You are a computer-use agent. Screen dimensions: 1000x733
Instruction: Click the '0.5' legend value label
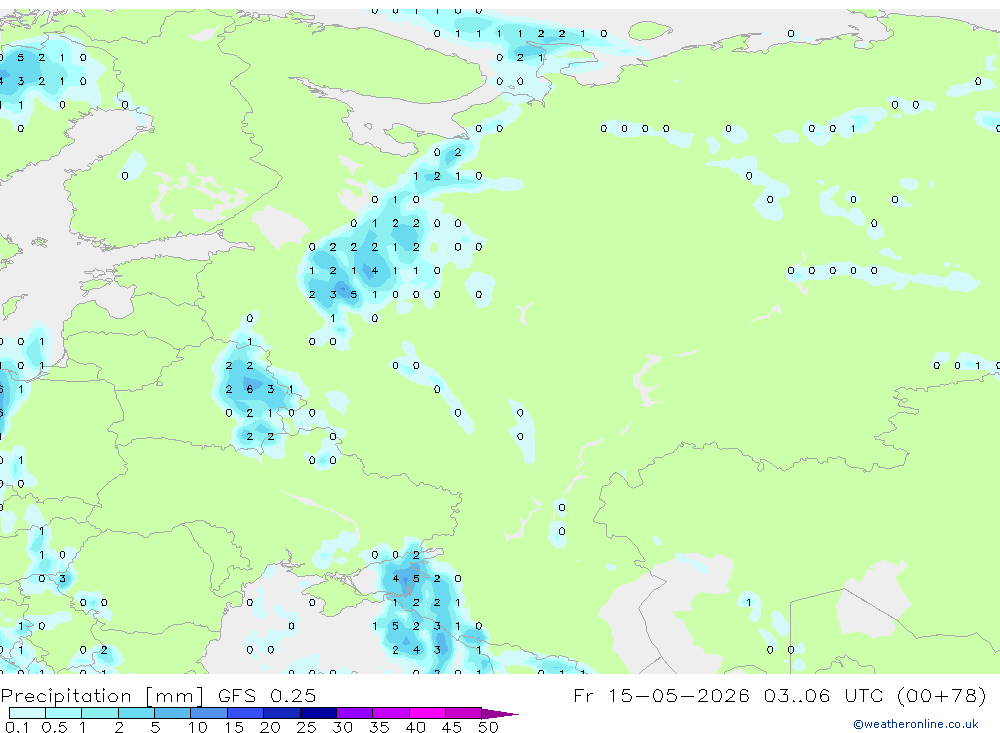[54, 727]
